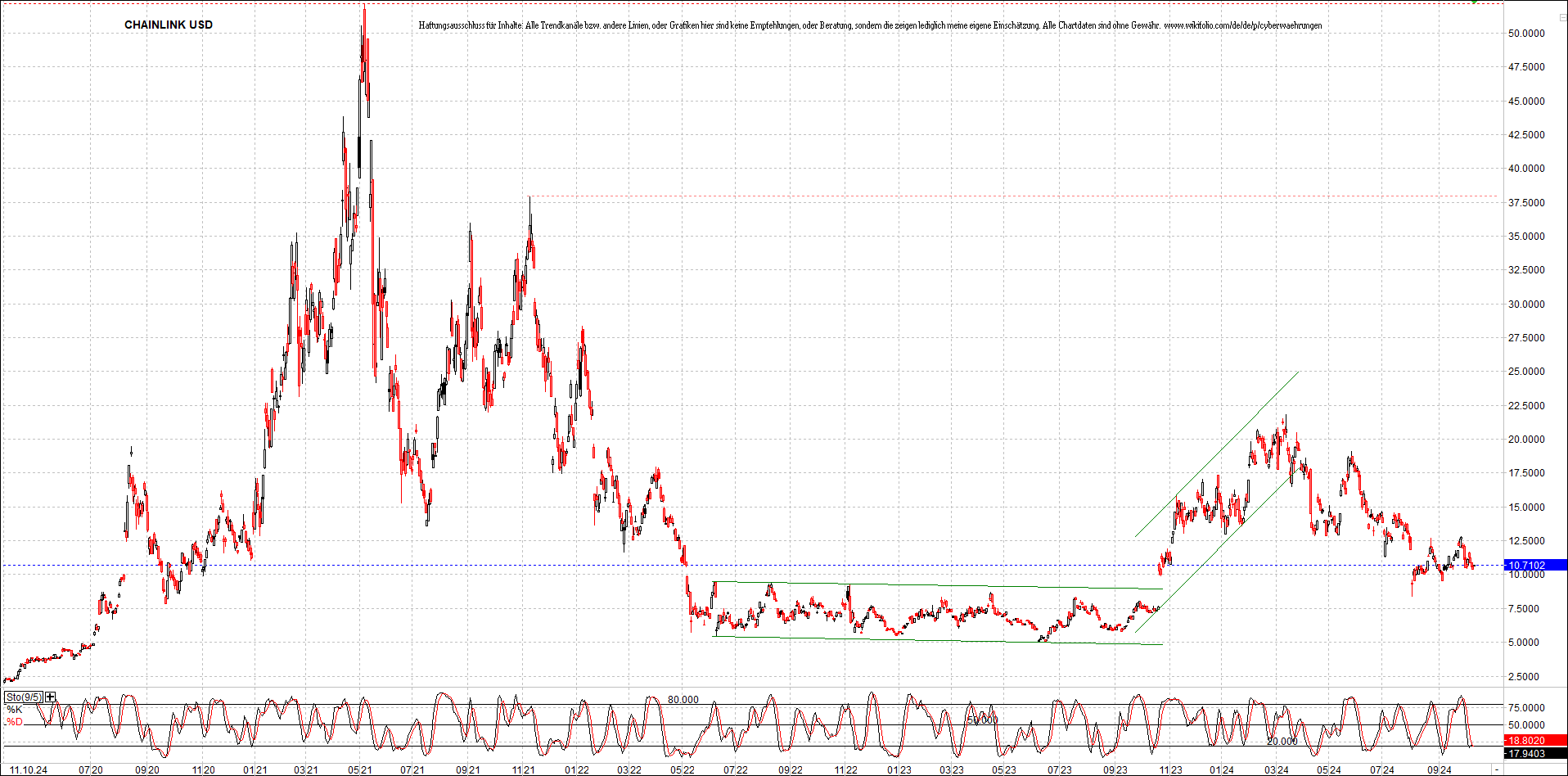
Task: Click the 50.000 label inside the stochastic panel
Action: pos(983,720)
